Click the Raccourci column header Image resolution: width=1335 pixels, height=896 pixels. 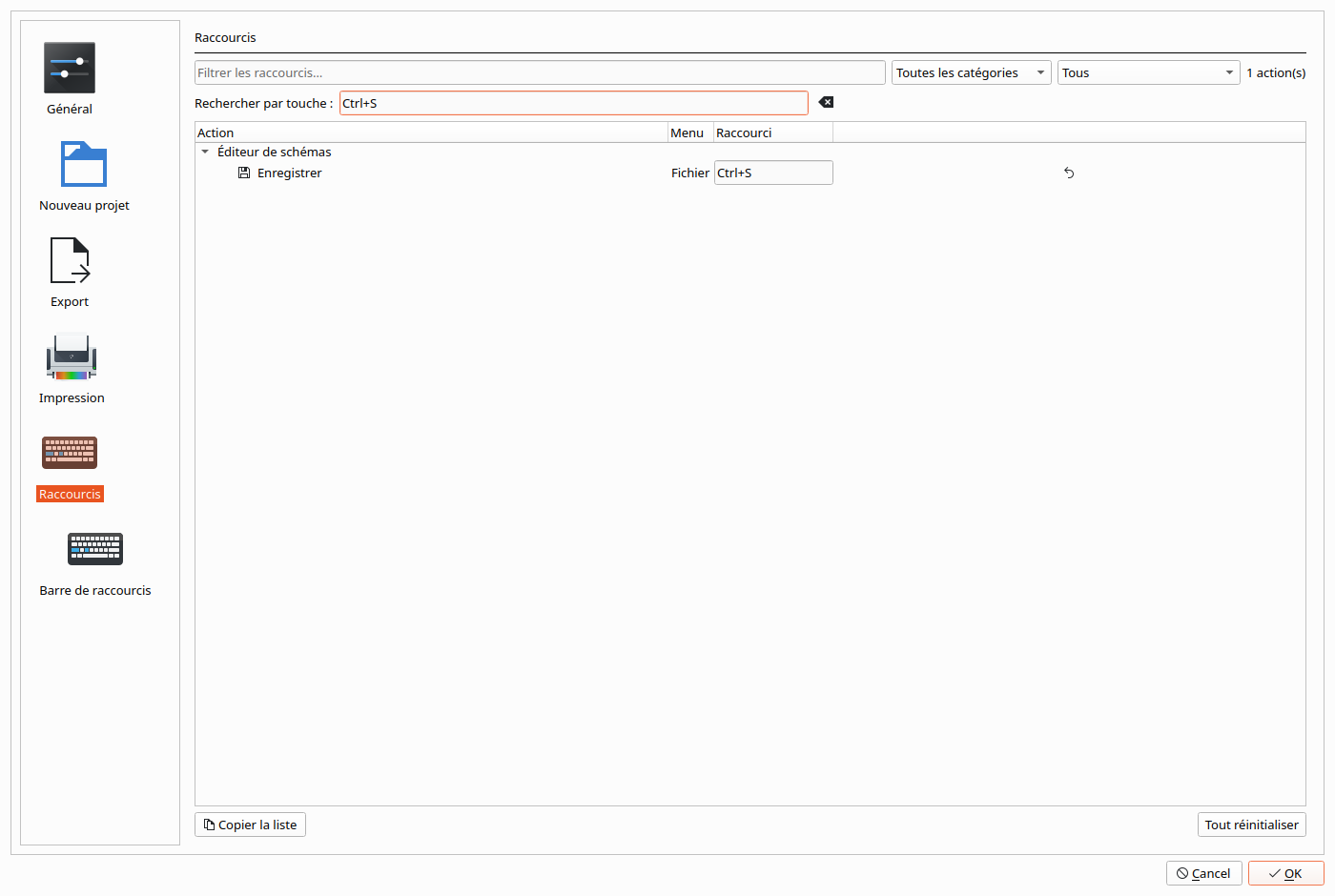[x=773, y=132]
